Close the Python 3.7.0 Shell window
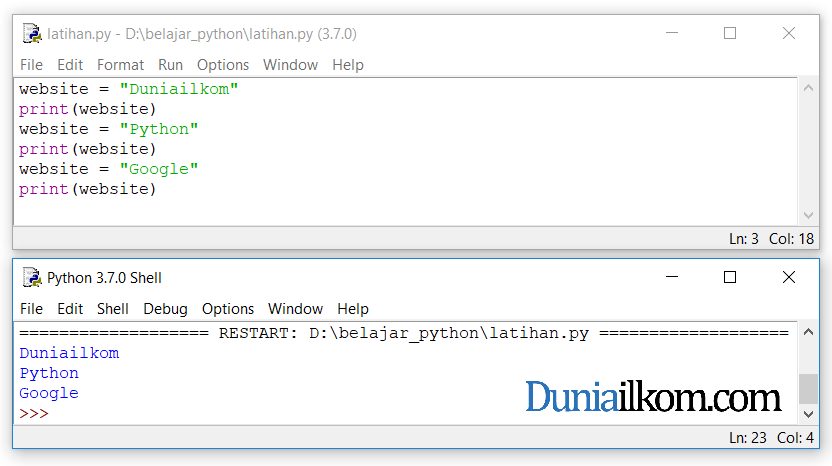Image resolution: width=832 pixels, height=466 pixels. point(789,277)
